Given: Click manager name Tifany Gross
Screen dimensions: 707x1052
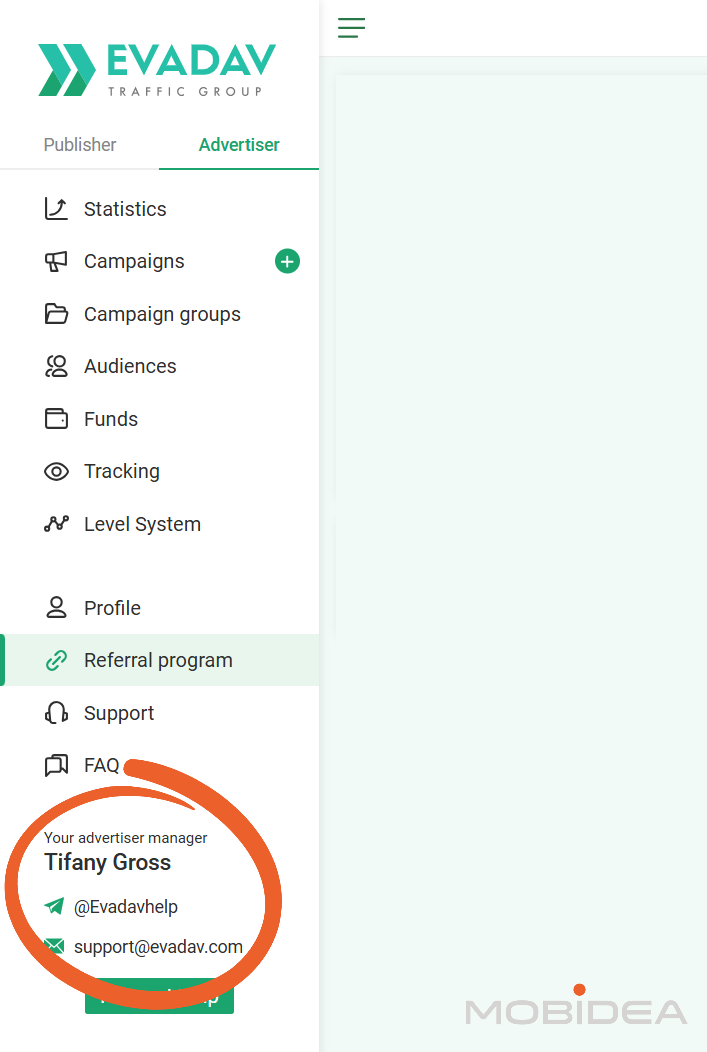Looking at the screenshot, I should tap(107, 862).
